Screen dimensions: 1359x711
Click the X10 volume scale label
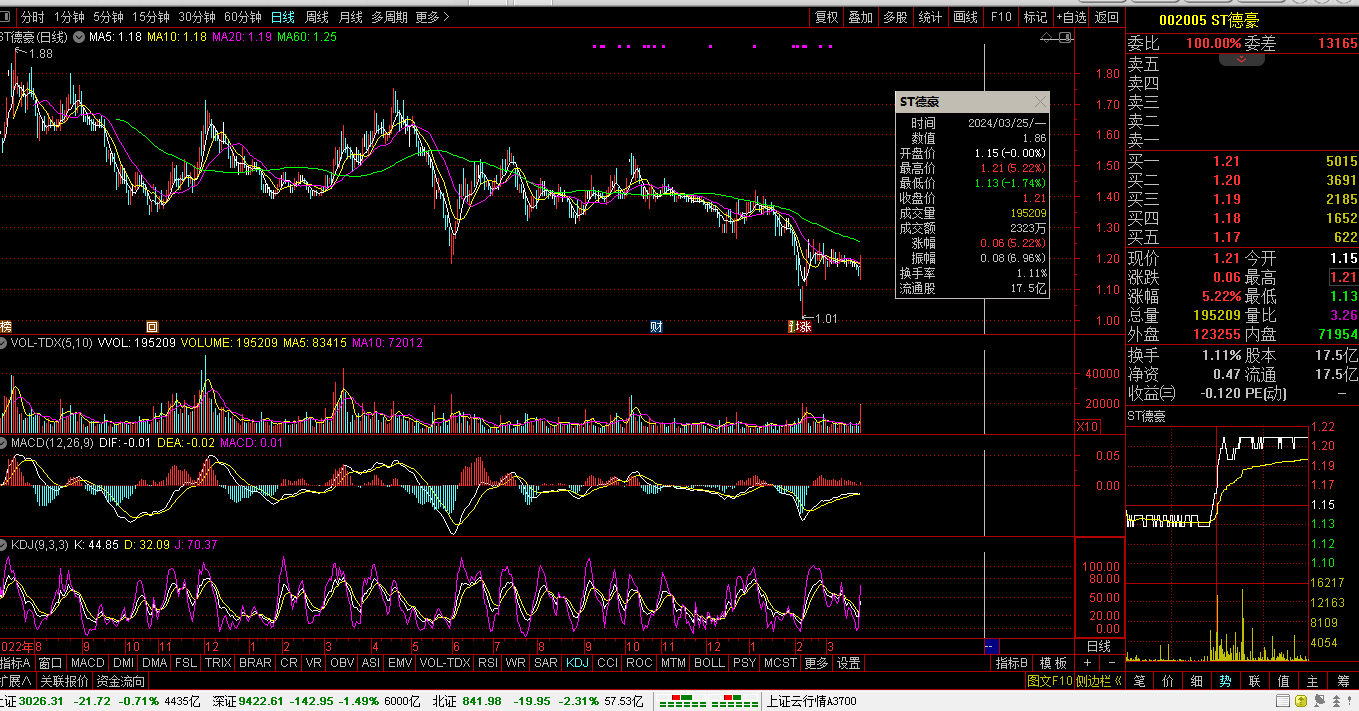pyautogui.click(x=1086, y=427)
